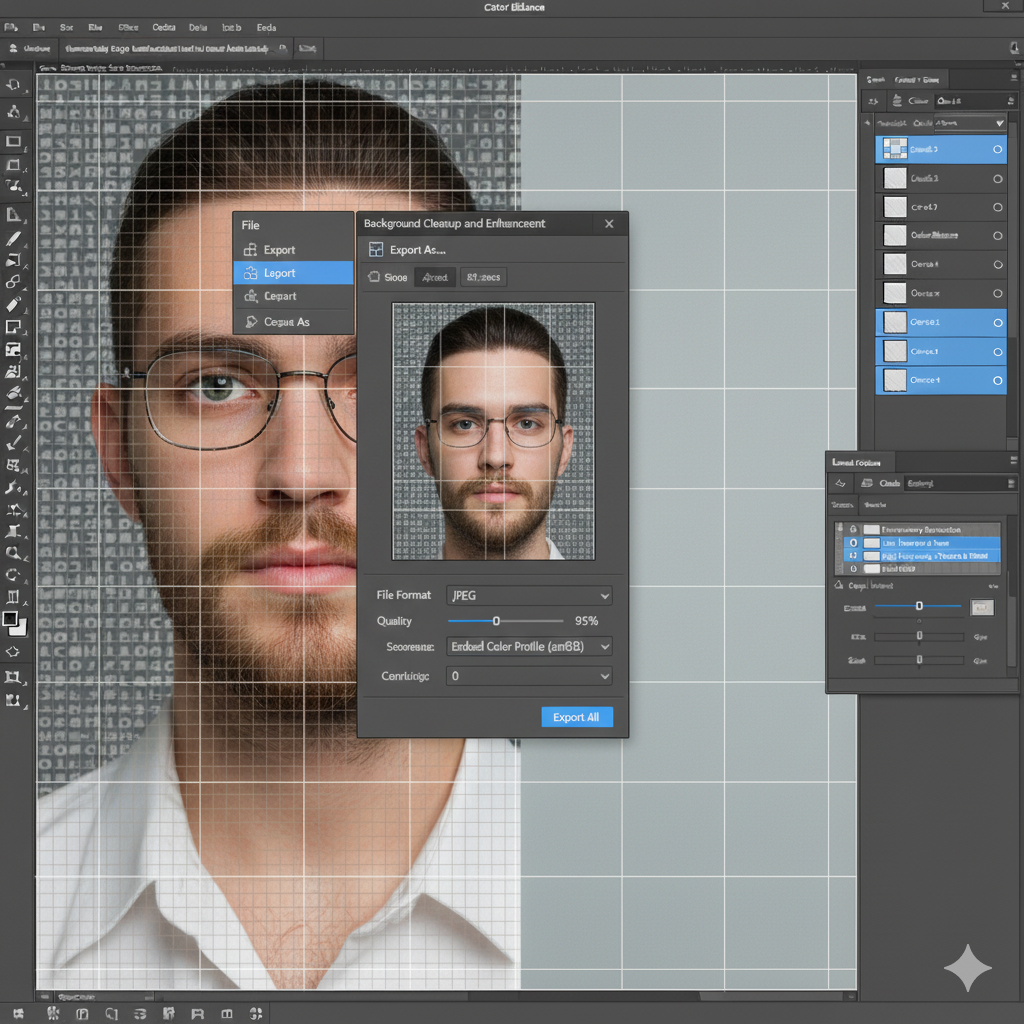The height and width of the screenshot is (1024, 1024).
Task: Toggle visibility circle on the Color Balance layer
Action: pos(997,236)
